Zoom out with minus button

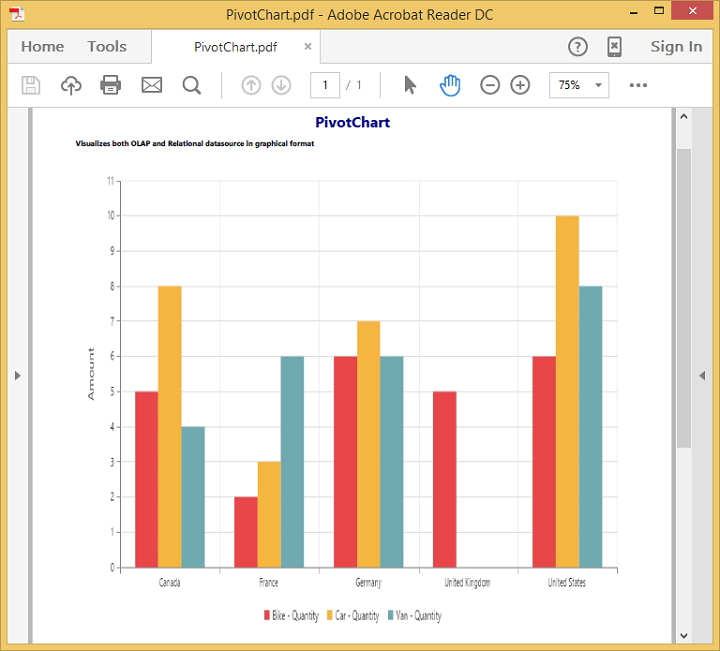(490, 86)
